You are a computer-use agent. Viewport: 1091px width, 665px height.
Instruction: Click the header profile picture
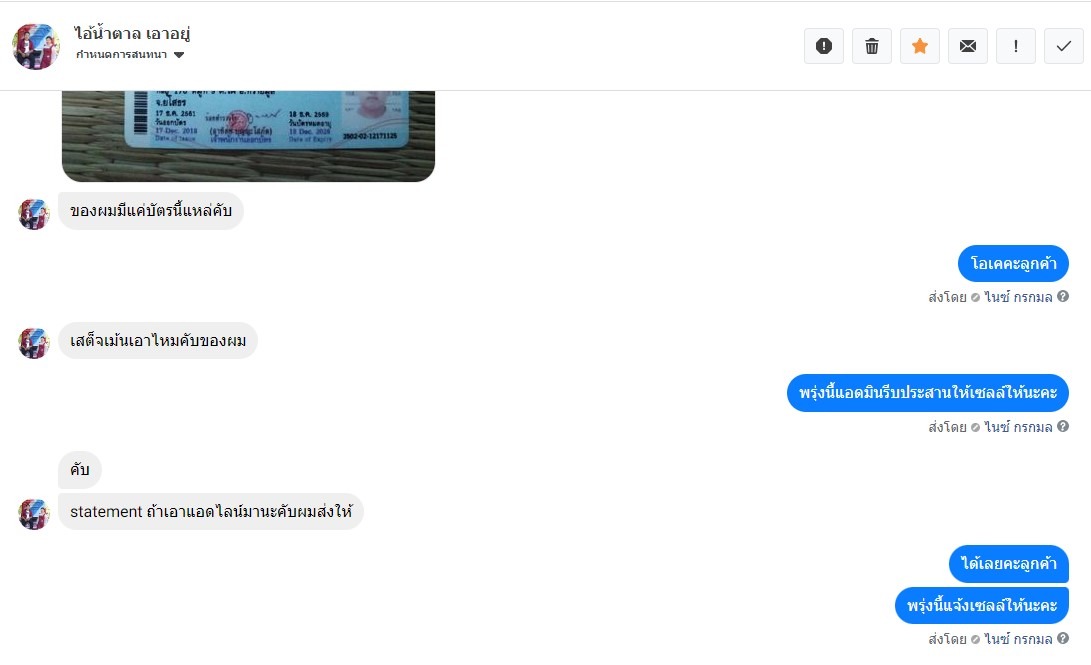click(x=35, y=47)
